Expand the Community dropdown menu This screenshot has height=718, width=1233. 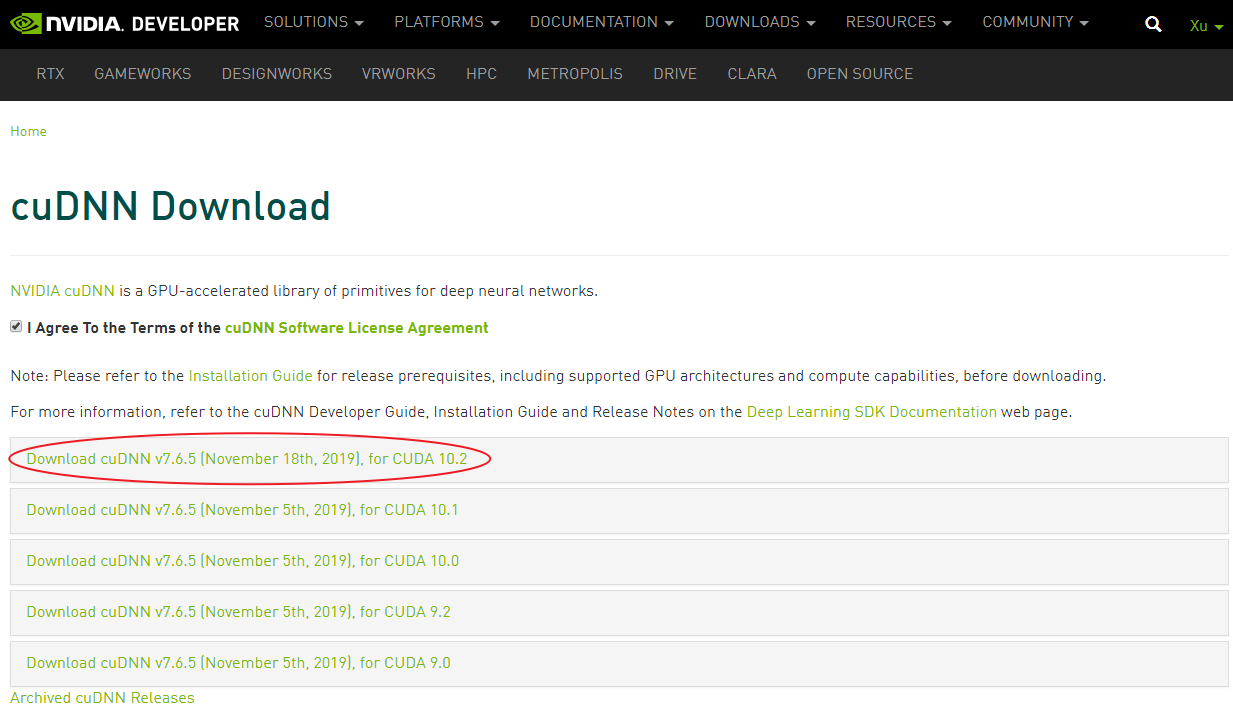pyautogui.click(x=1036, y=22)
